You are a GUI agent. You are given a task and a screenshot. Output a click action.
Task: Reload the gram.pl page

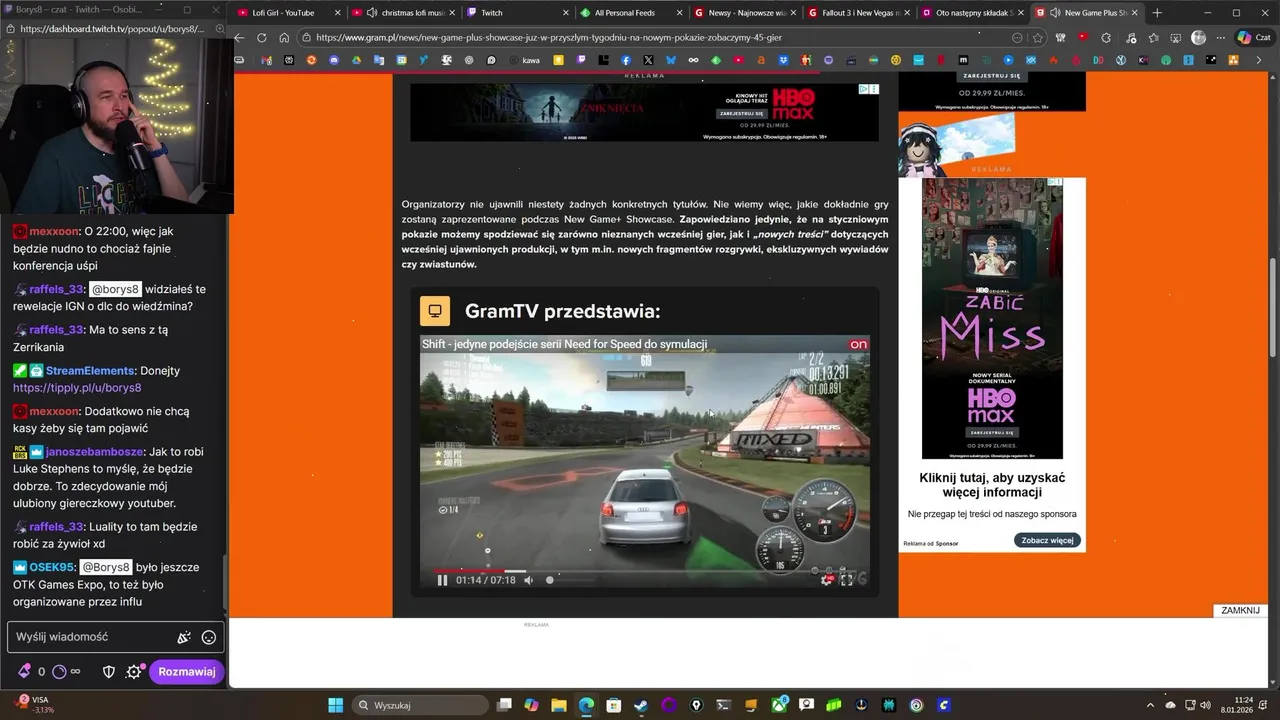(262, 37)
